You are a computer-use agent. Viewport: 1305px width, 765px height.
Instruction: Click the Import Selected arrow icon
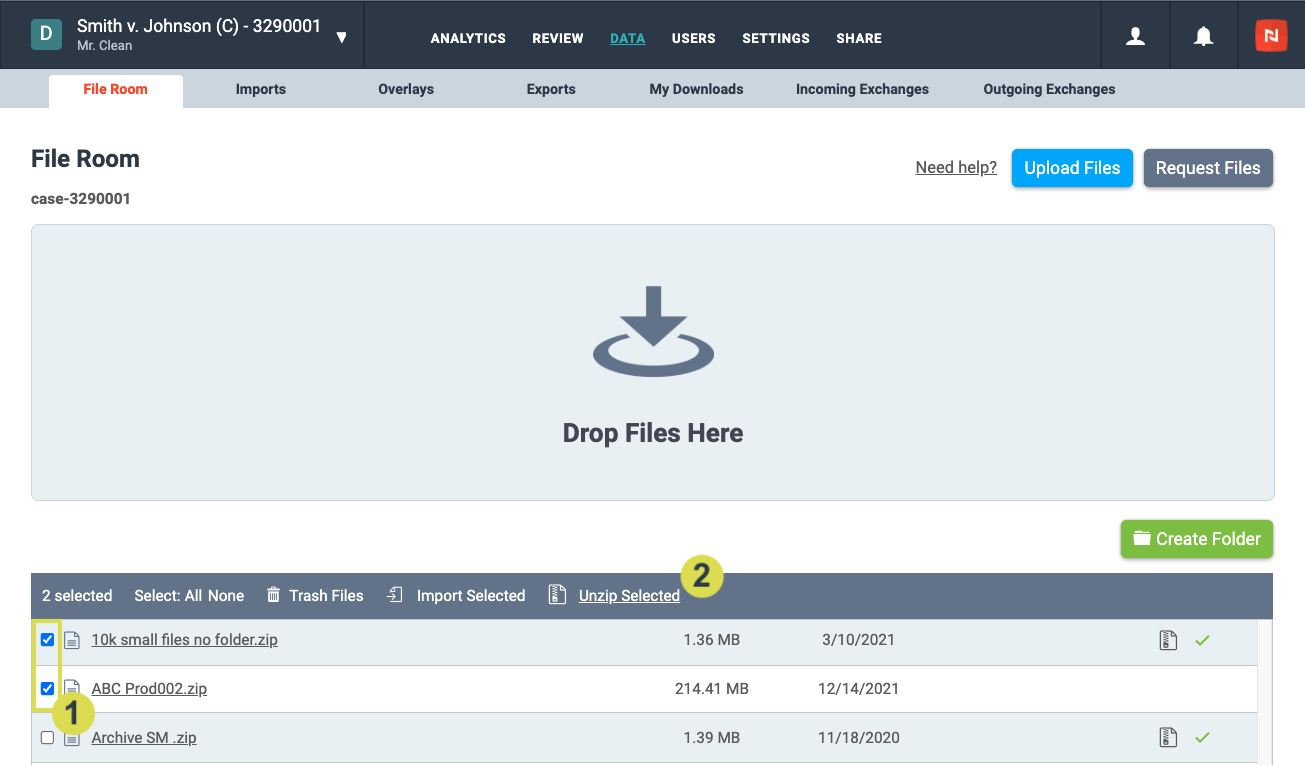pos(395,595)
